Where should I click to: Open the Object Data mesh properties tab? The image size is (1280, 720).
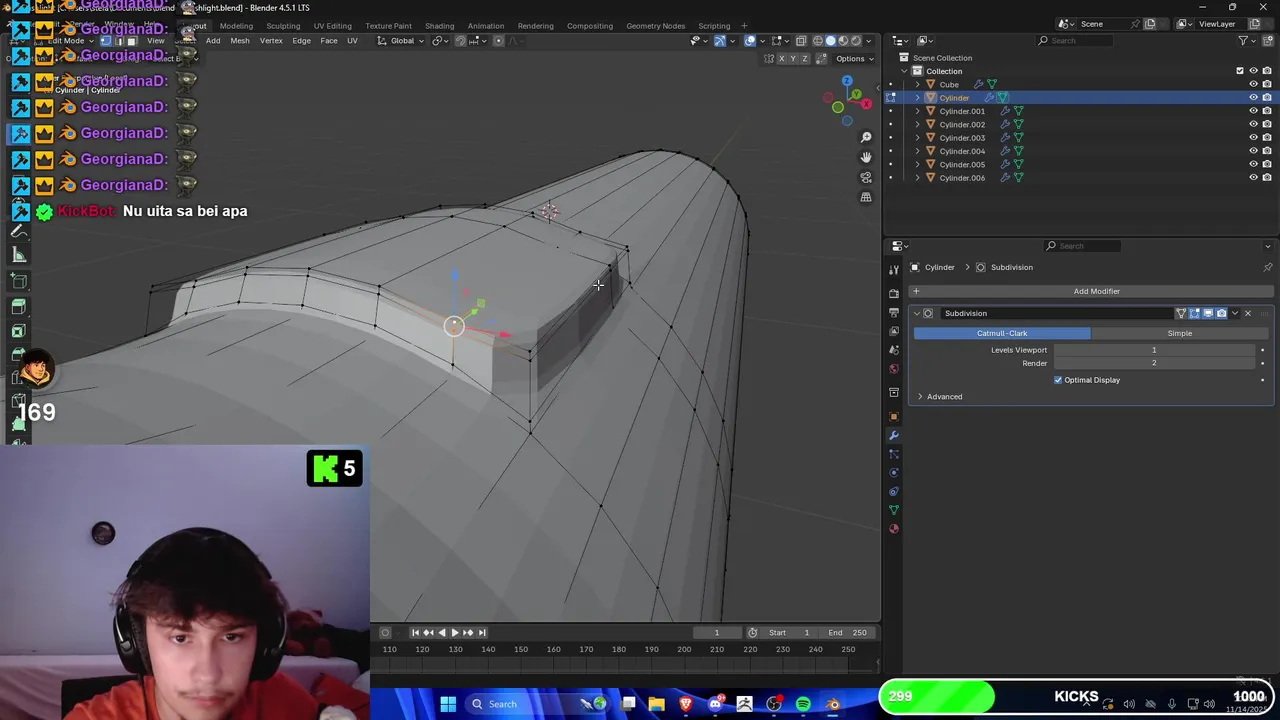click(894, 510)
